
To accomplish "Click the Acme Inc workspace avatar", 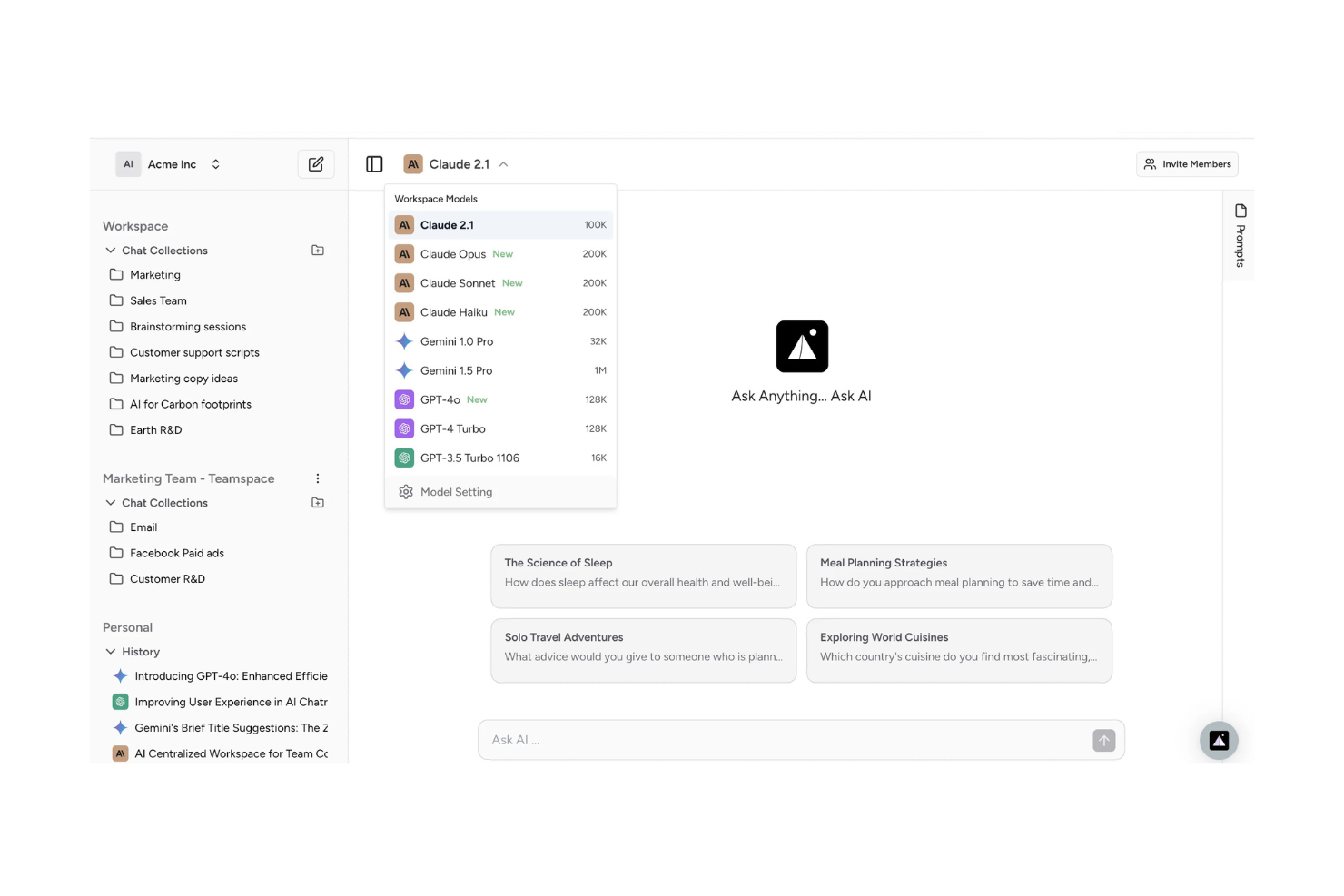I will tap(128, 164).
